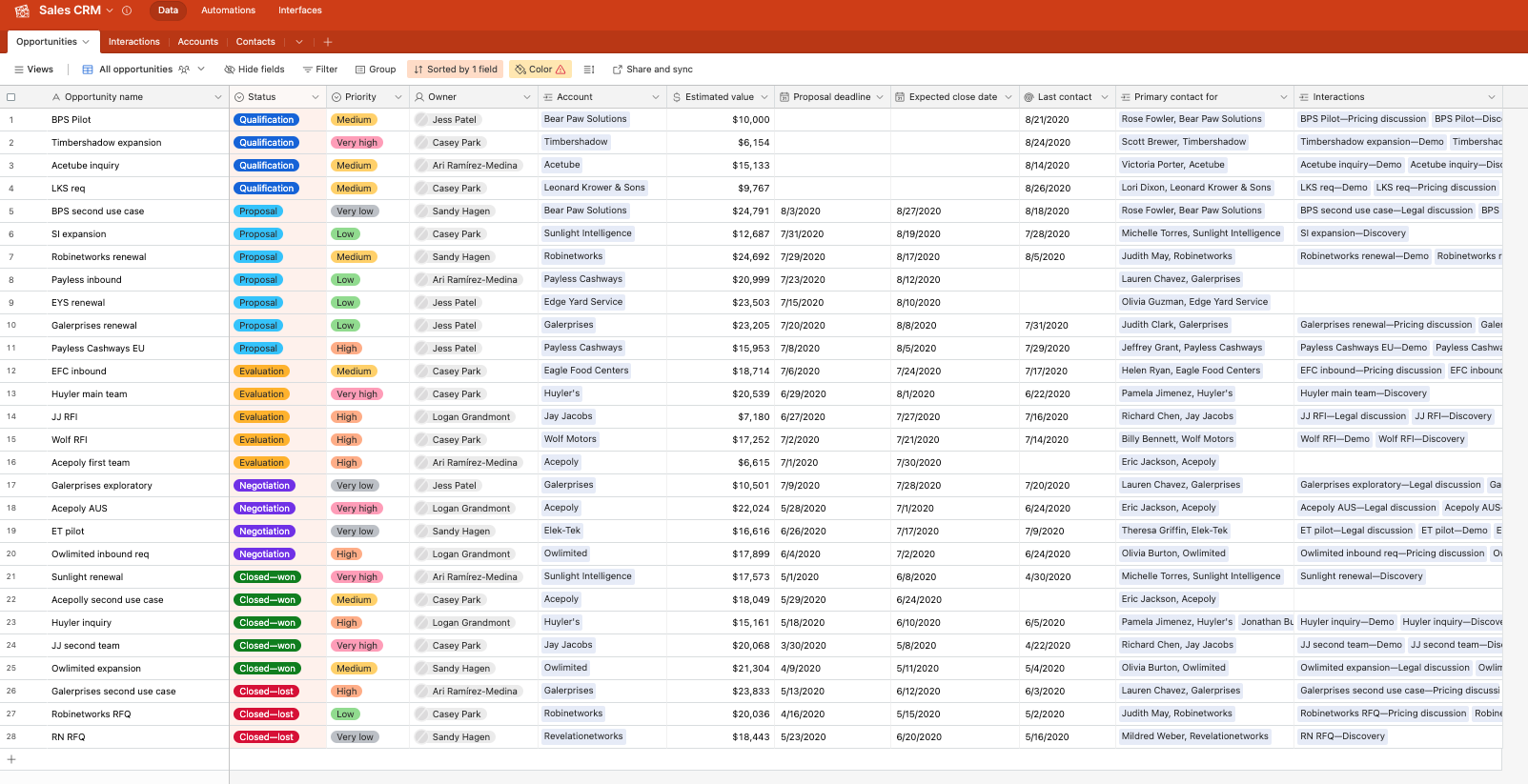1528x784 pixels.
Task: Open the more tables chevron dropdown
Action: 299,42
